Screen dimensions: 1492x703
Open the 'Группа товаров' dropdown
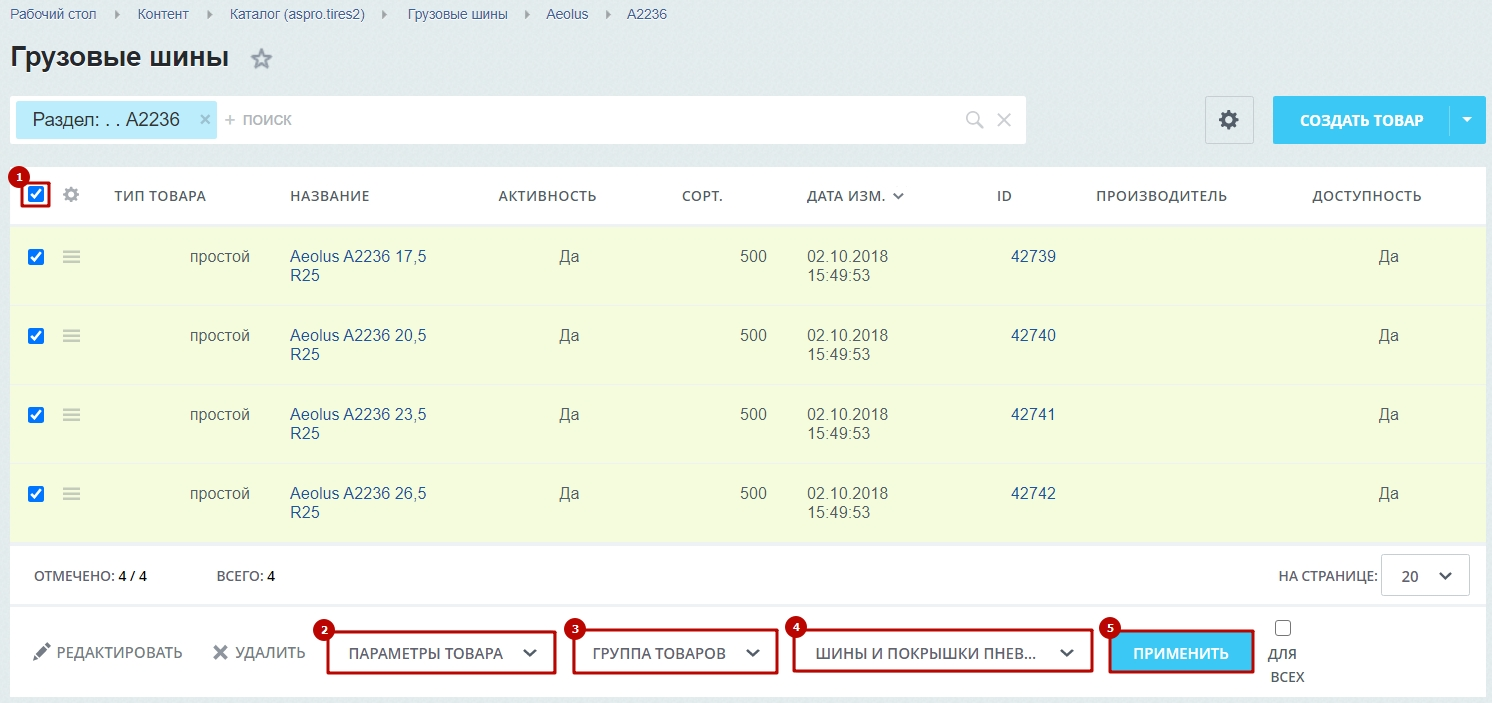(x=675, y=653)
